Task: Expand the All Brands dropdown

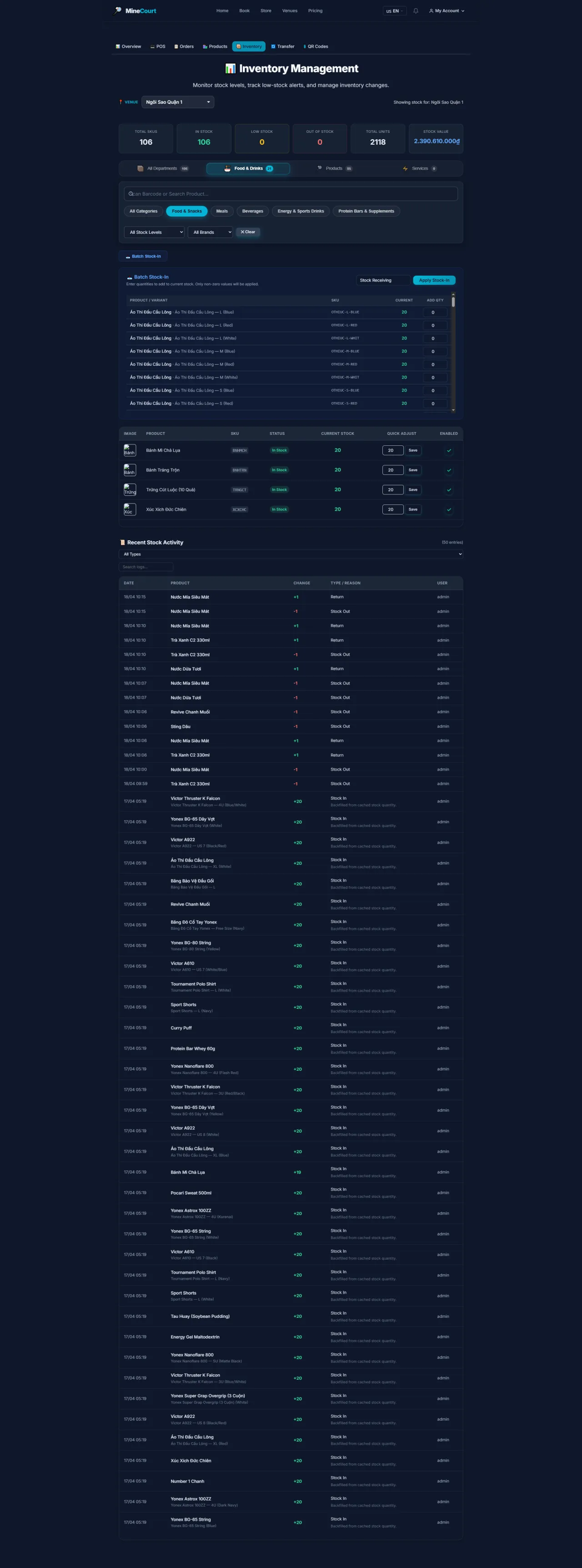Action: 211,232
